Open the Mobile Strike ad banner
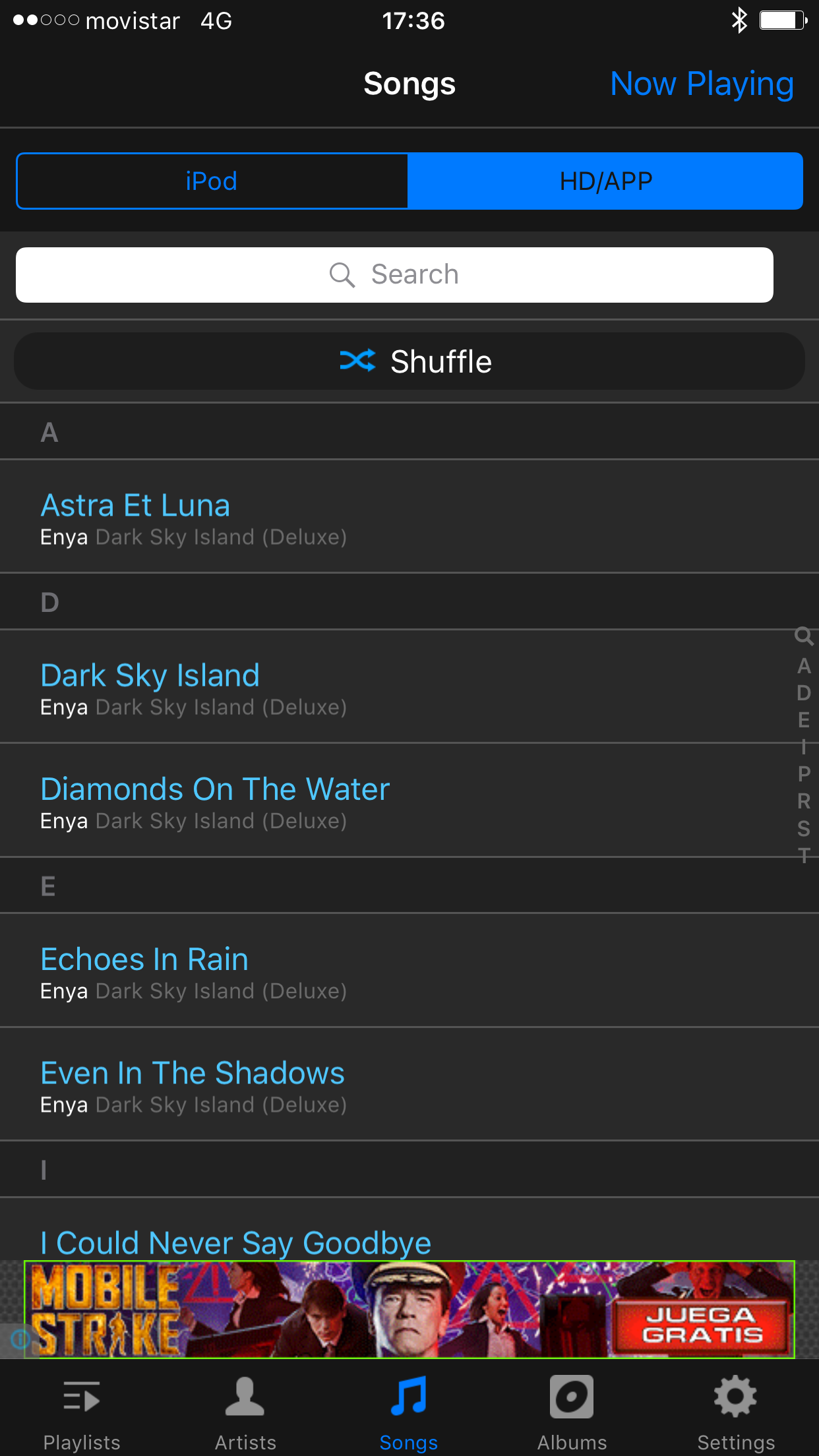The image size is (819, 1456). pos(409,1310)
